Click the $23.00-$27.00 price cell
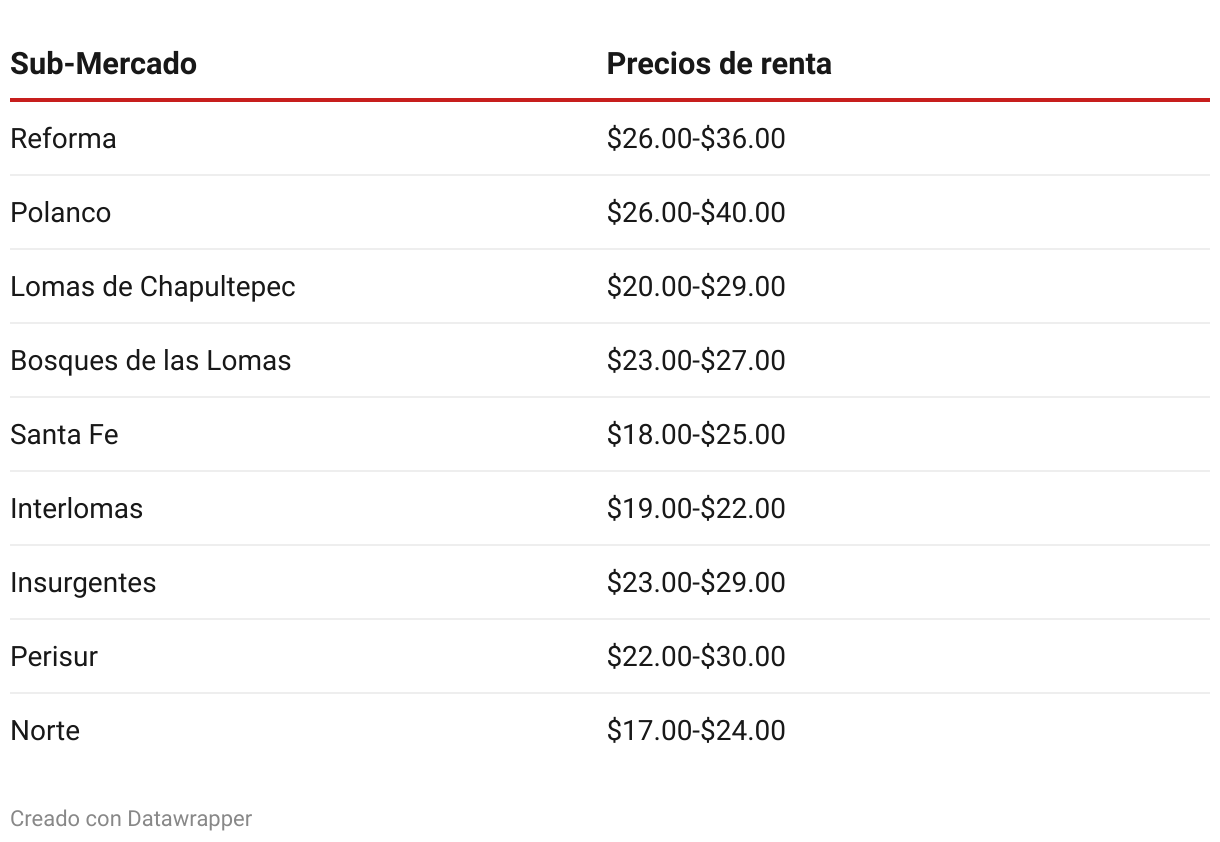 tap(696, 360)
